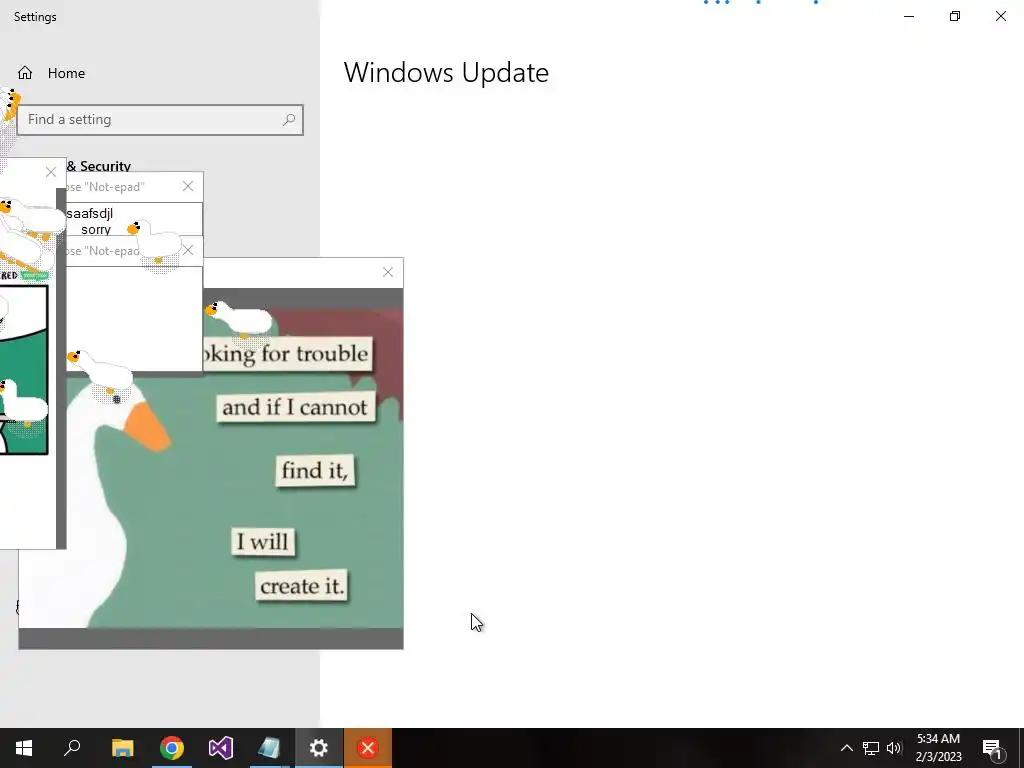Launch Google Chrome from taskbar

click(172, 748)
